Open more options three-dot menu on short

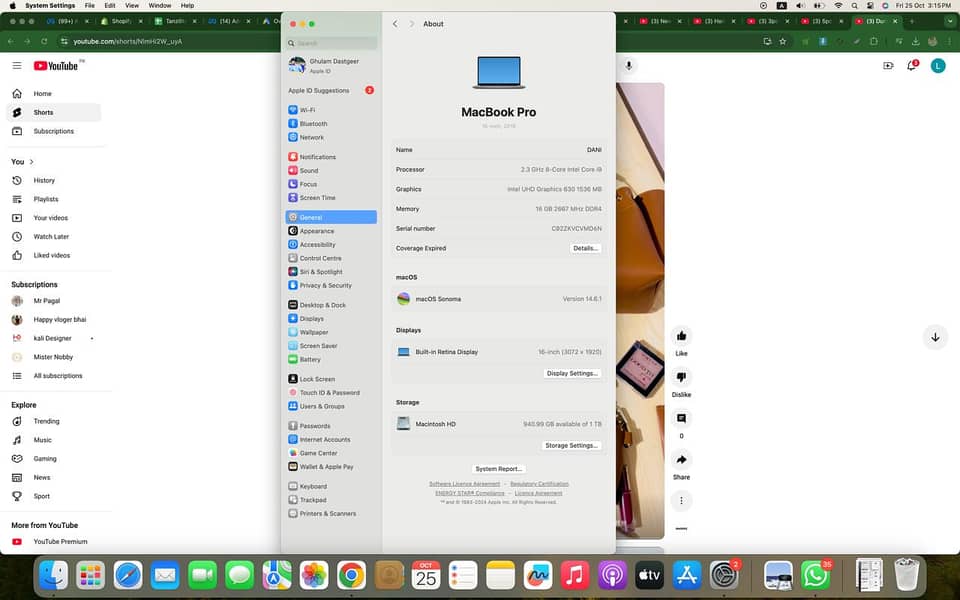point(681,500)
